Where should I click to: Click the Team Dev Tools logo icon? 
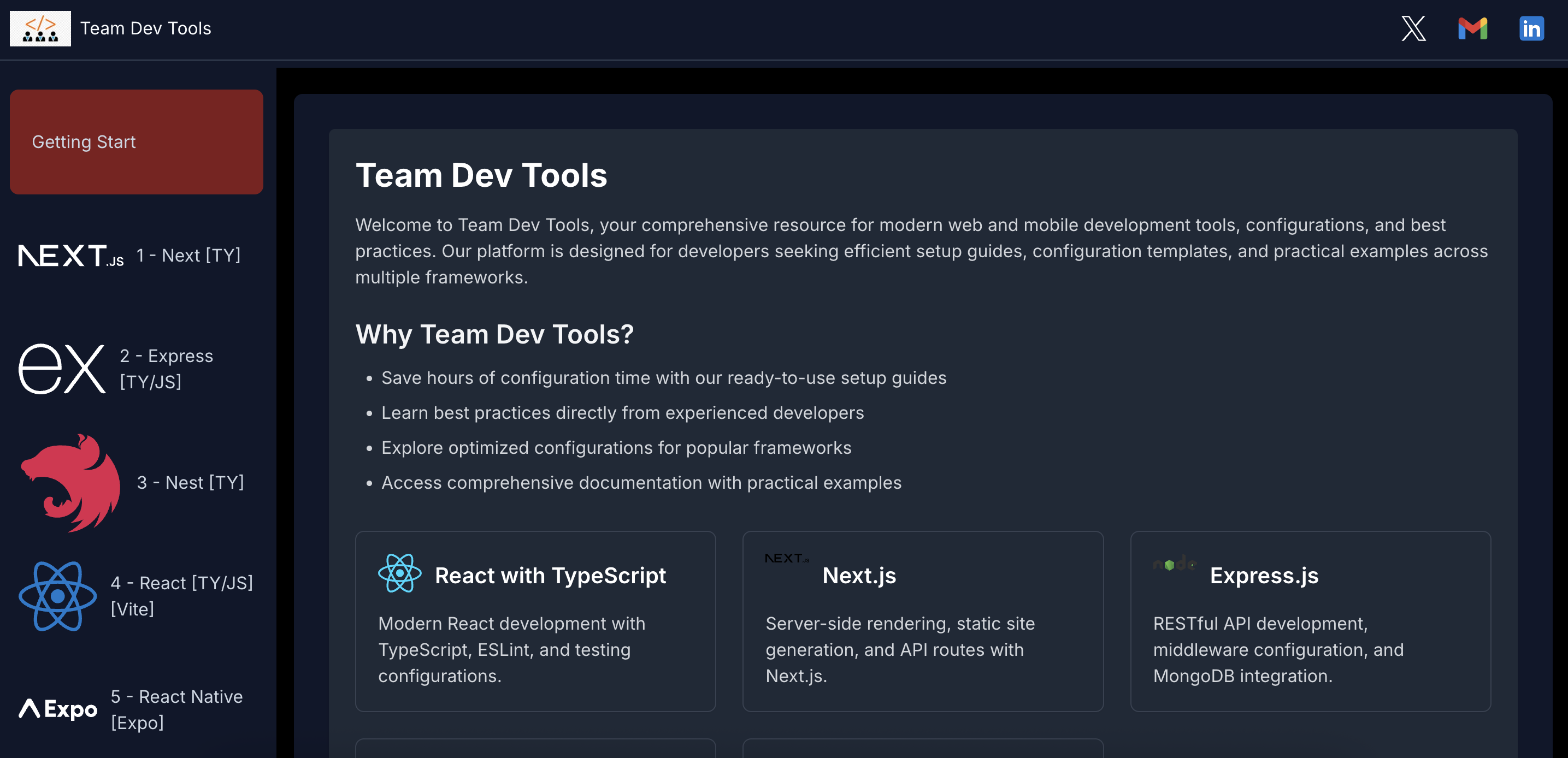40,28
